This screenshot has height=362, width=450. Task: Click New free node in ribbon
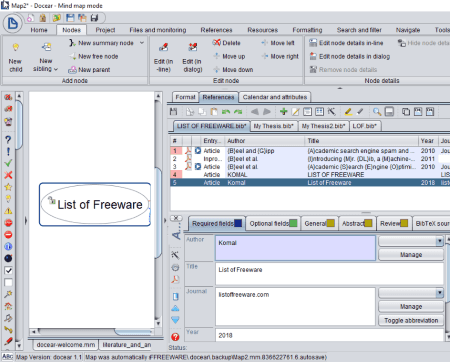coord(94,56)
